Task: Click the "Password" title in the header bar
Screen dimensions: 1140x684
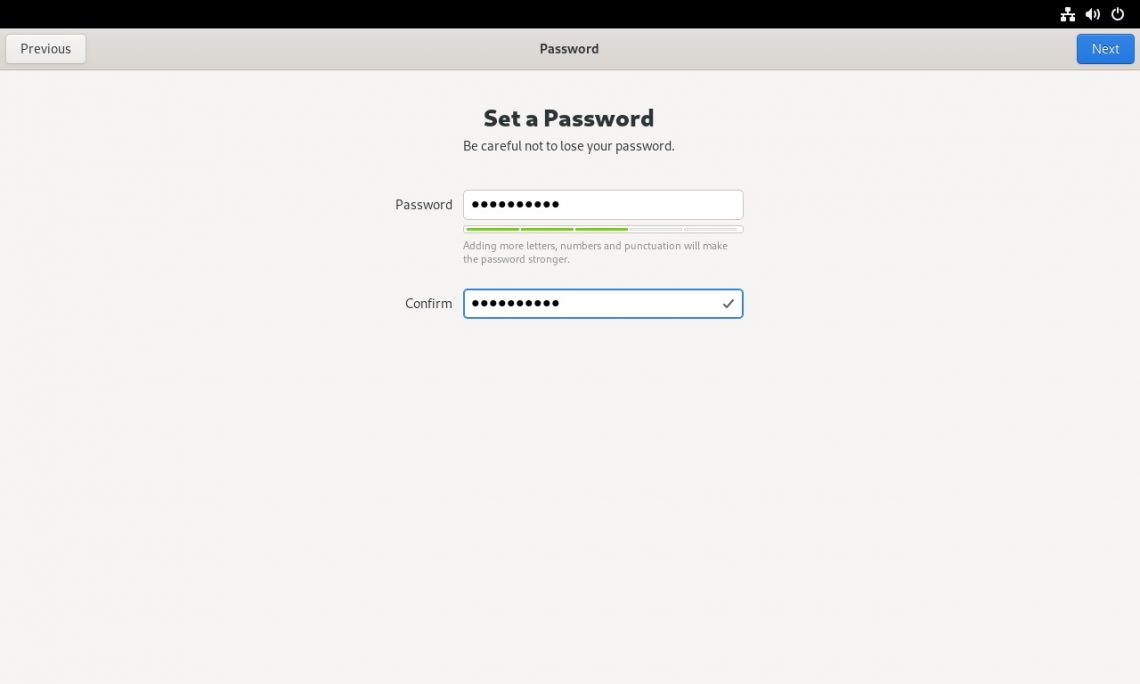Action: 569,49
